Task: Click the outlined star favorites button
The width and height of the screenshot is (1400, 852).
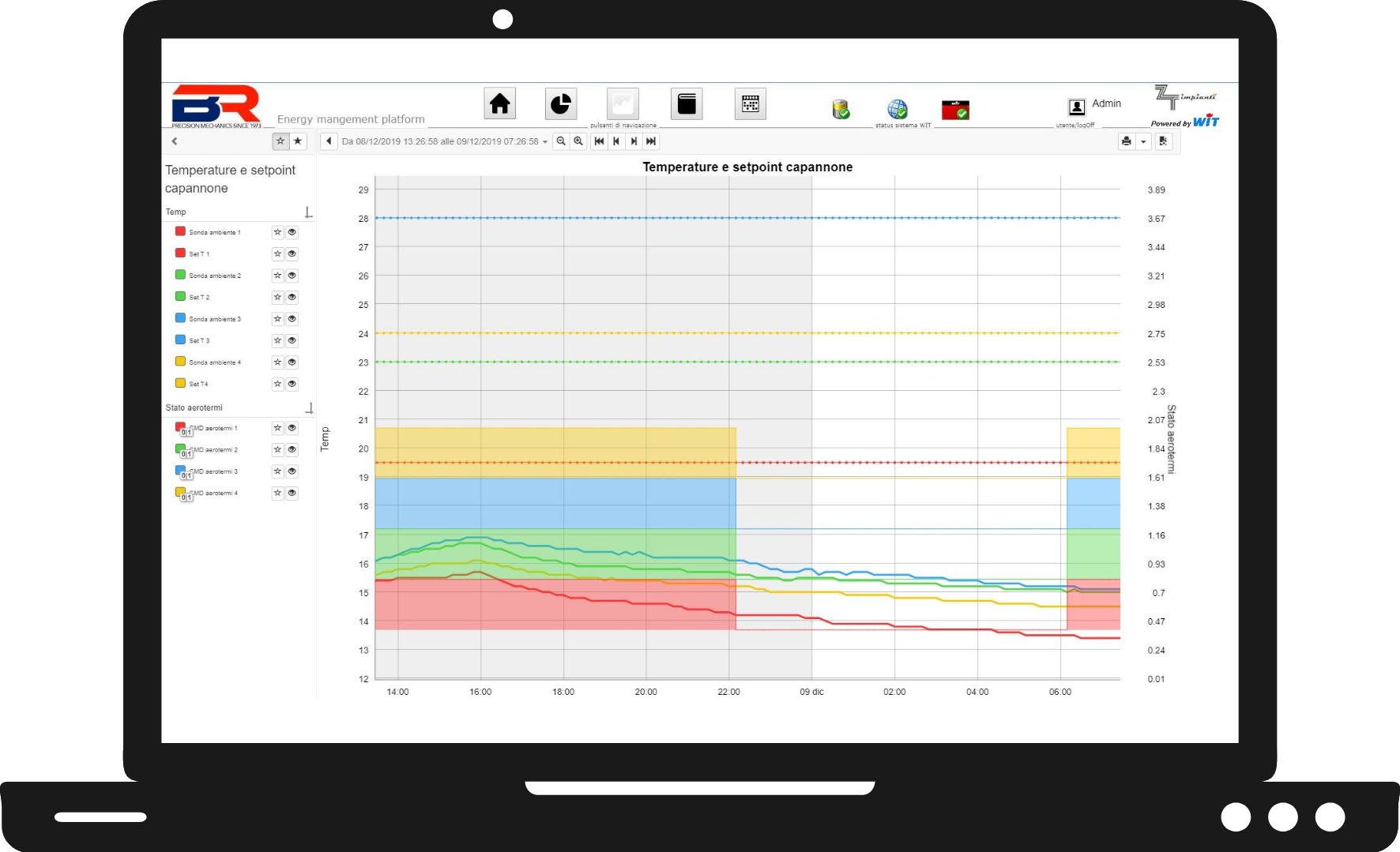Action: coord(280,141)
